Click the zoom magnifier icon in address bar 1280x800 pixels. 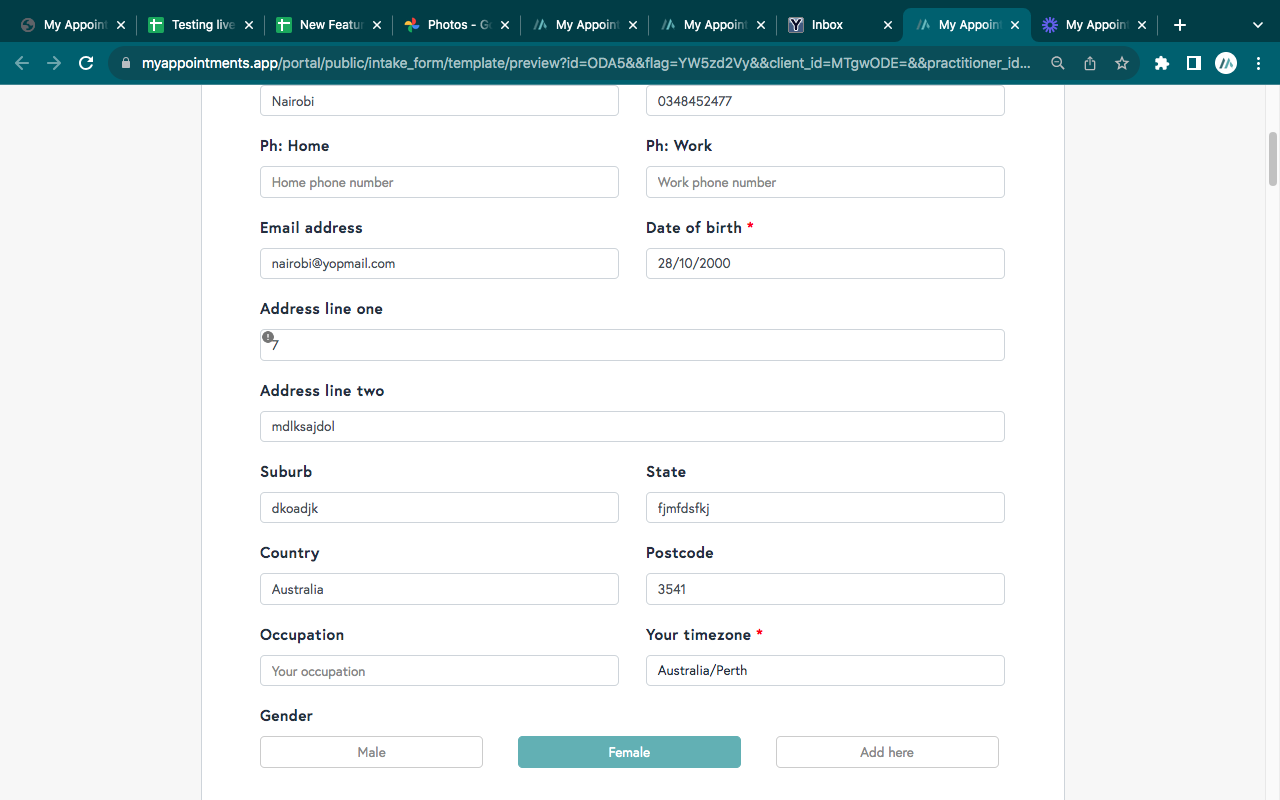click(x=1058, y=63)
